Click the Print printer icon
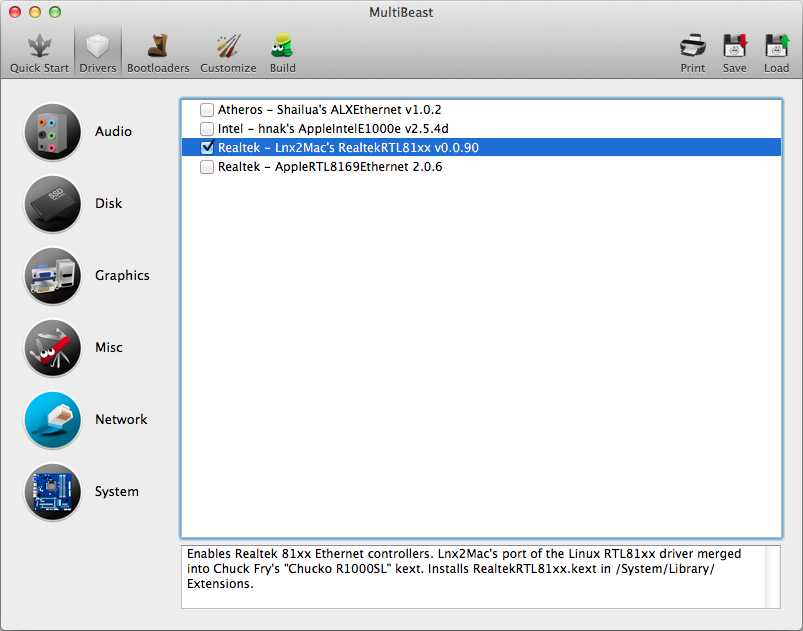The height and width of the screenshot is (631, 803). coord(692,46)
